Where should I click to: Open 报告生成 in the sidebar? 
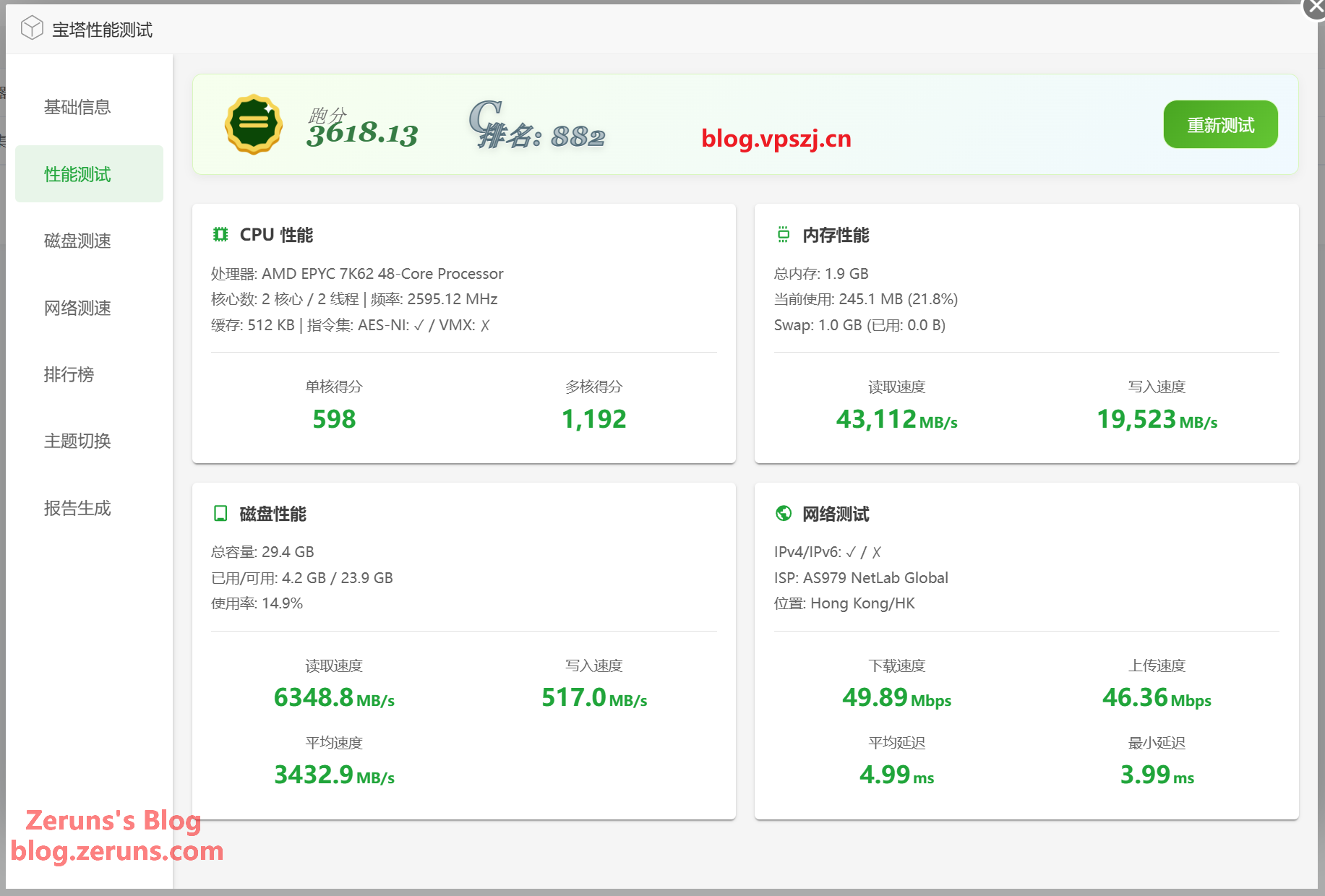(77, 508)
